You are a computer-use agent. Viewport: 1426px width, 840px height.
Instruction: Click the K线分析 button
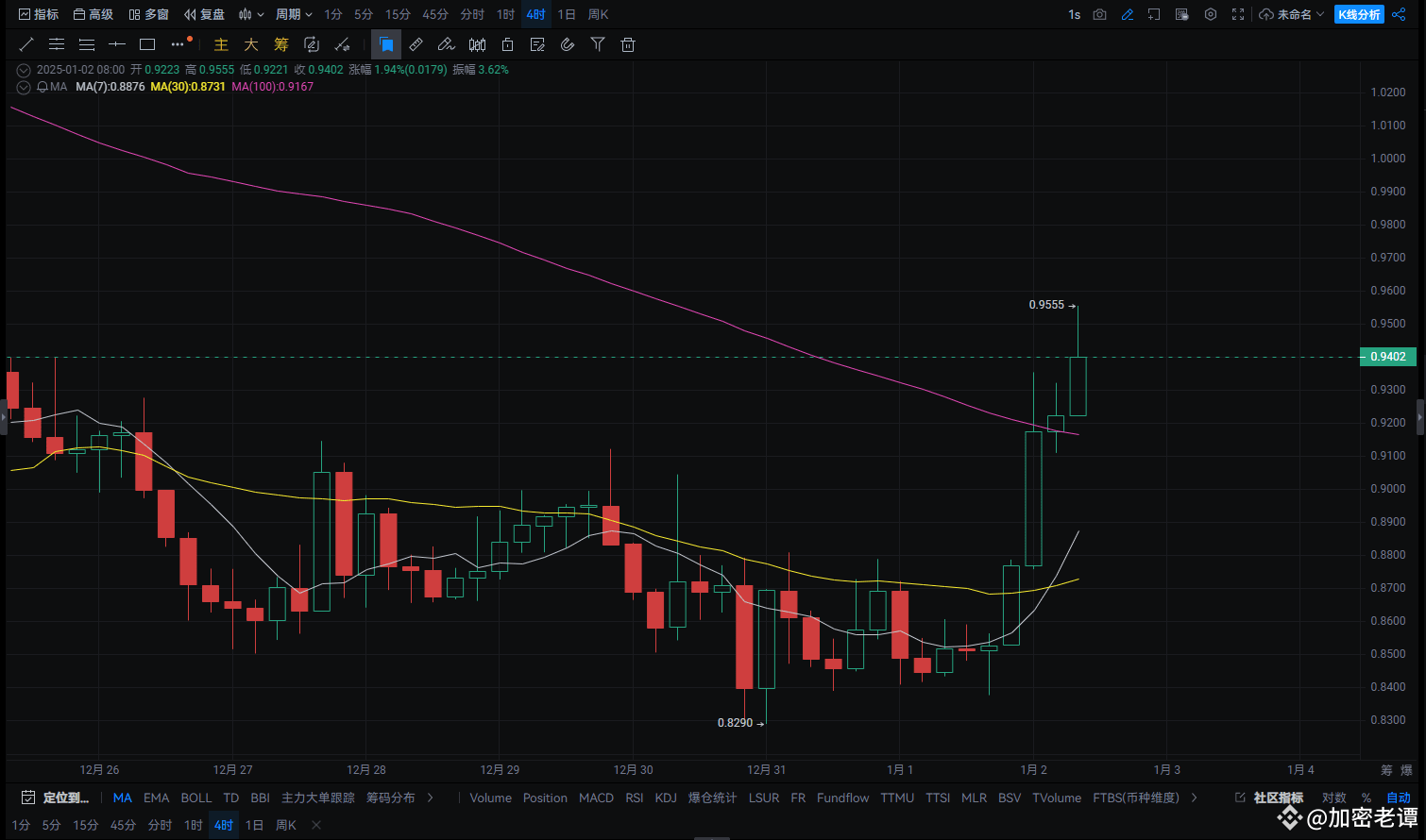1359,14
